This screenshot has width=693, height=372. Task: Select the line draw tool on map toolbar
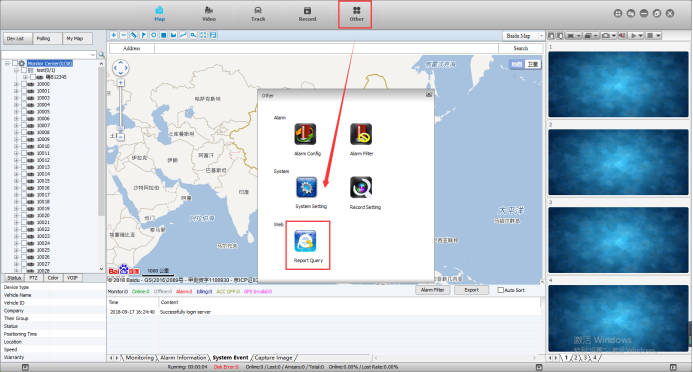click(183, 35)
